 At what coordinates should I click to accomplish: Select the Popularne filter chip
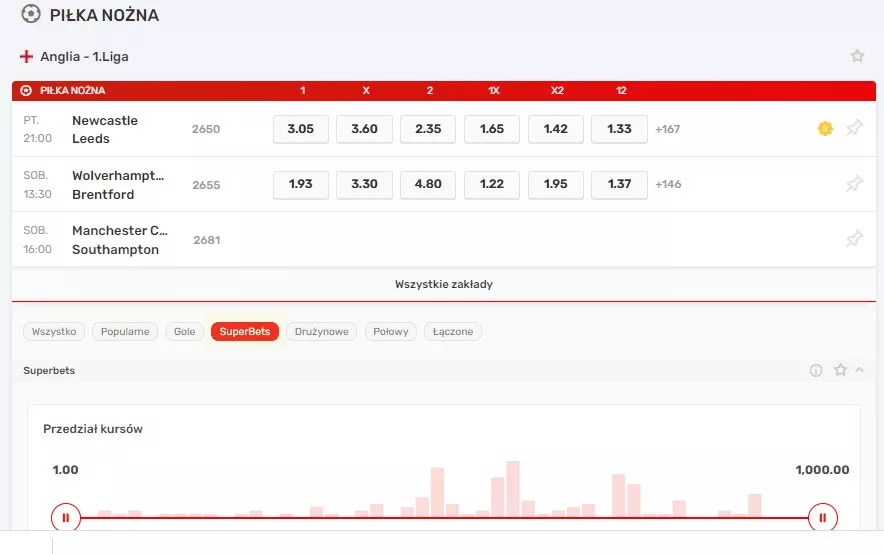125,331
